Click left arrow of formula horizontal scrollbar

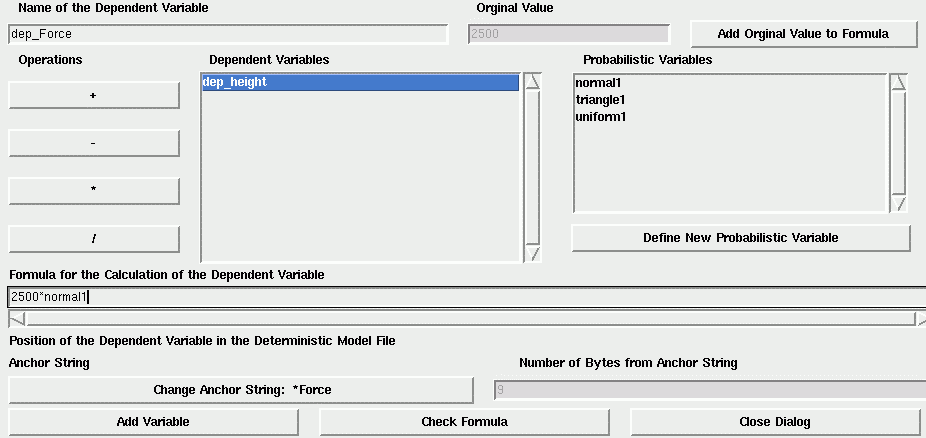click(x=17, y=319)
